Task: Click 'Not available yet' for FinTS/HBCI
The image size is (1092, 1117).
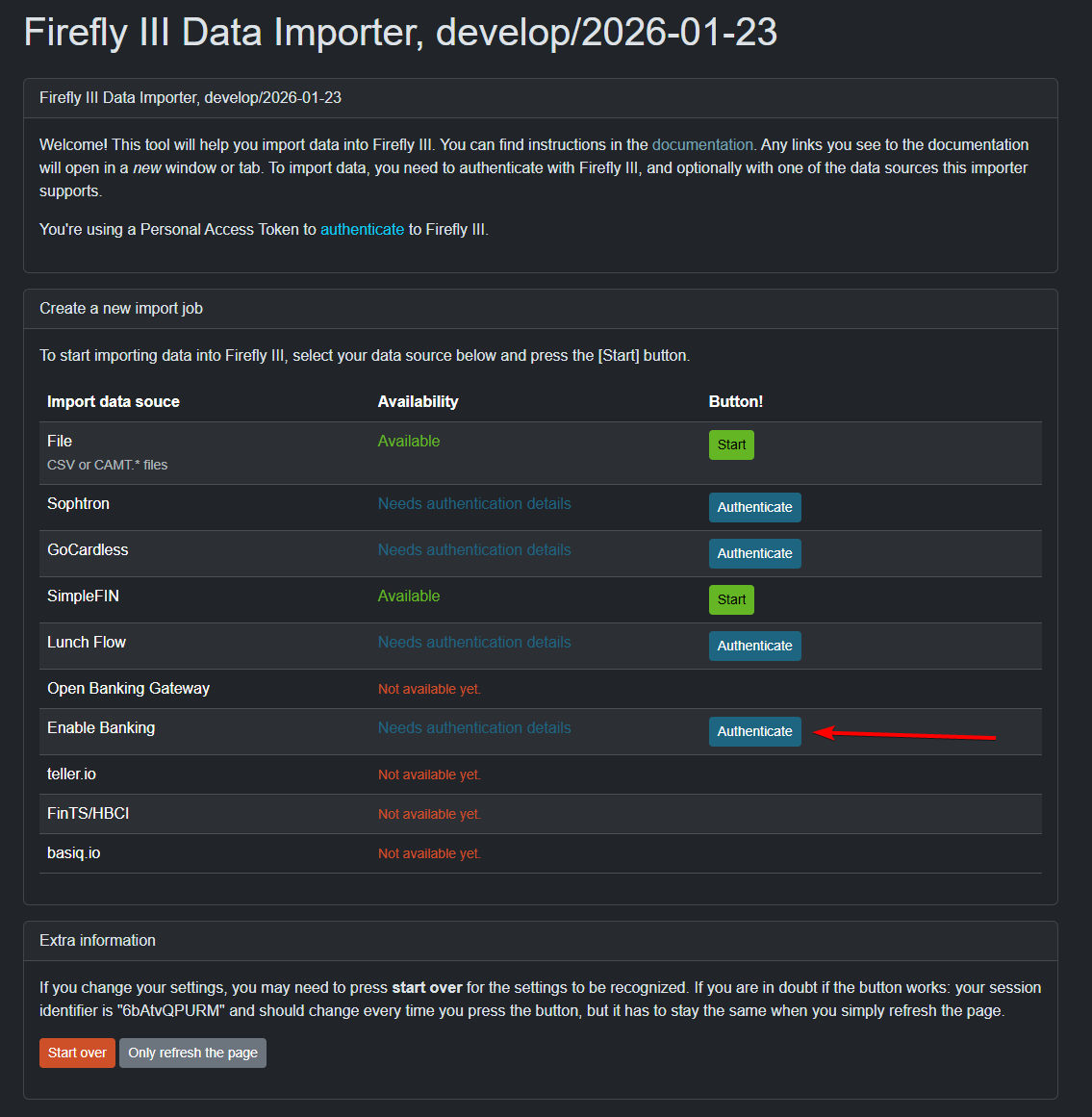Action: [429, 814]
